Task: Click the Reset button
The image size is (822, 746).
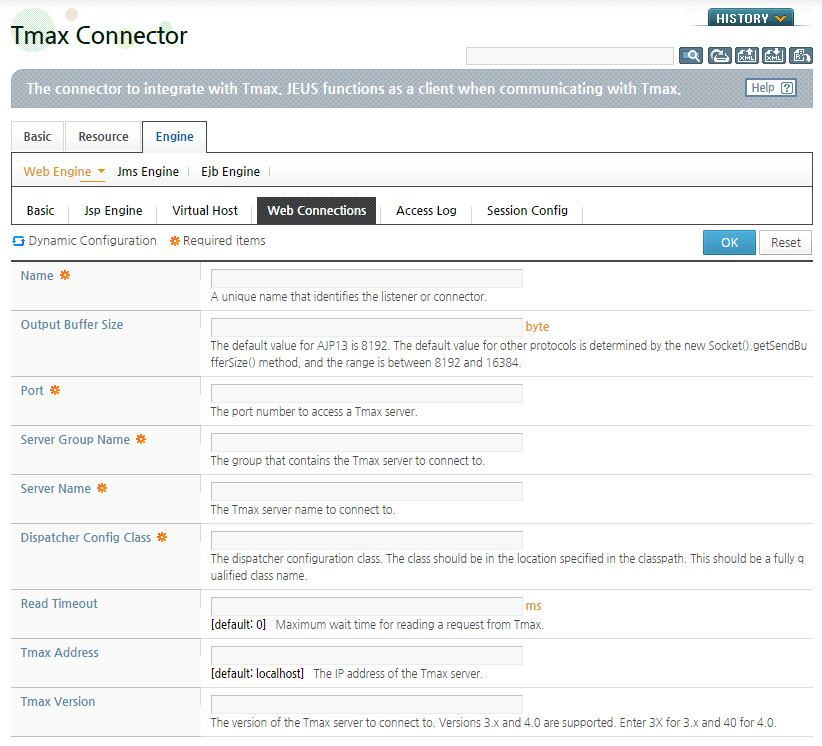Action: tap(785, 242)
